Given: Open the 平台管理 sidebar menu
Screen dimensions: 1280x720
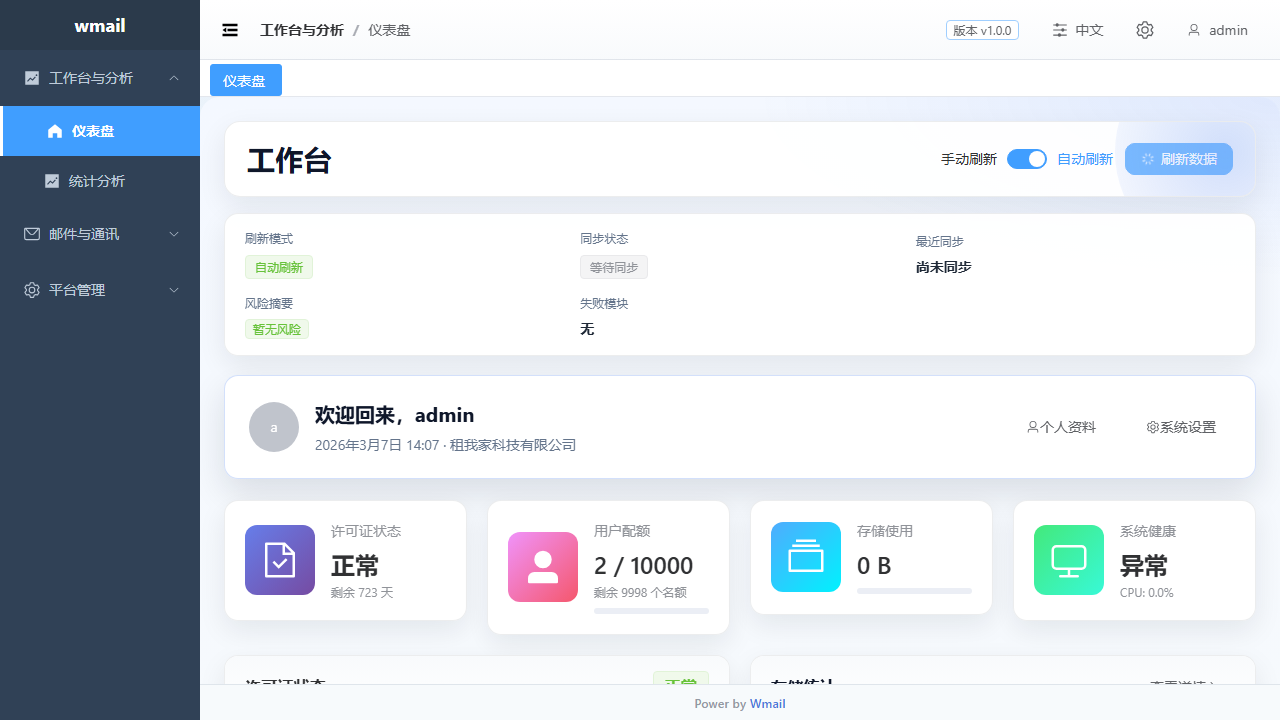Looking at the screenshot, I should click(100, 290).
